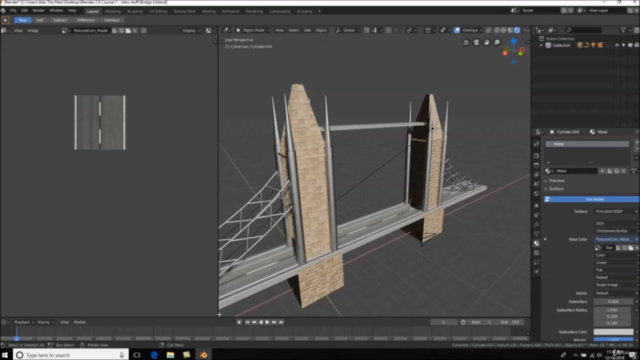The image size is (640, 360).
Task: Open image file browser in Base Color
Action: point(631,248)
